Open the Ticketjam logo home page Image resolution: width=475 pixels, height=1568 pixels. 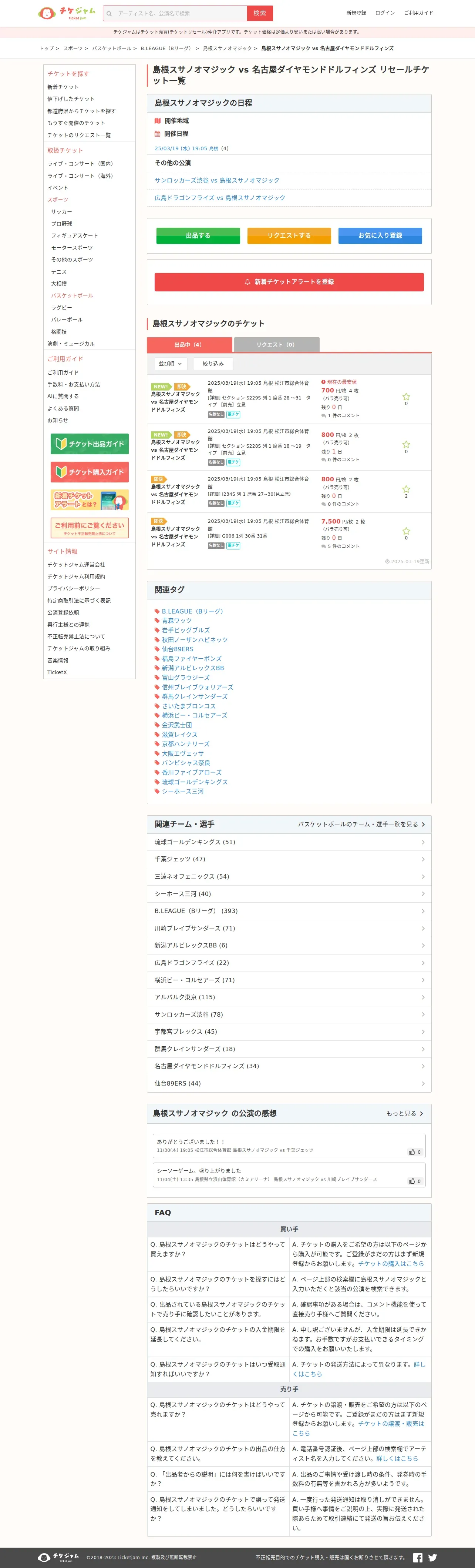click(x=66, y=13)
